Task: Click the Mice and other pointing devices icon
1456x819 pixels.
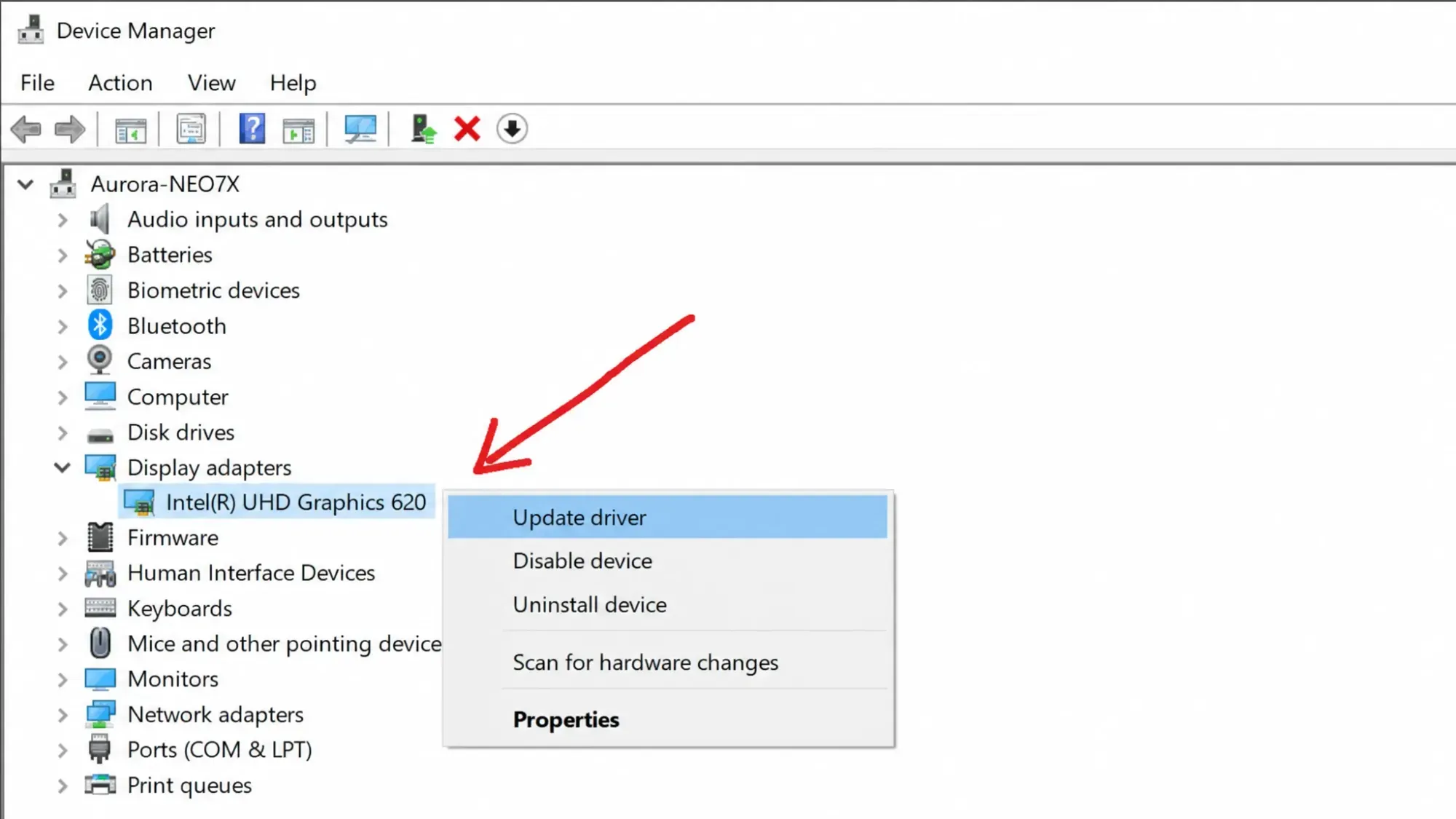Action: (x=100, y=643)
